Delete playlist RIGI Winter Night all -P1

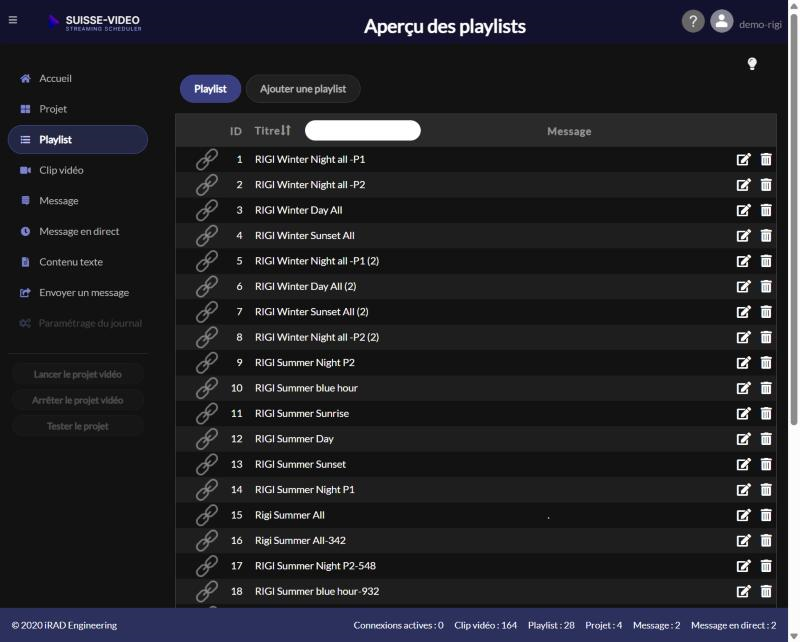766,159
